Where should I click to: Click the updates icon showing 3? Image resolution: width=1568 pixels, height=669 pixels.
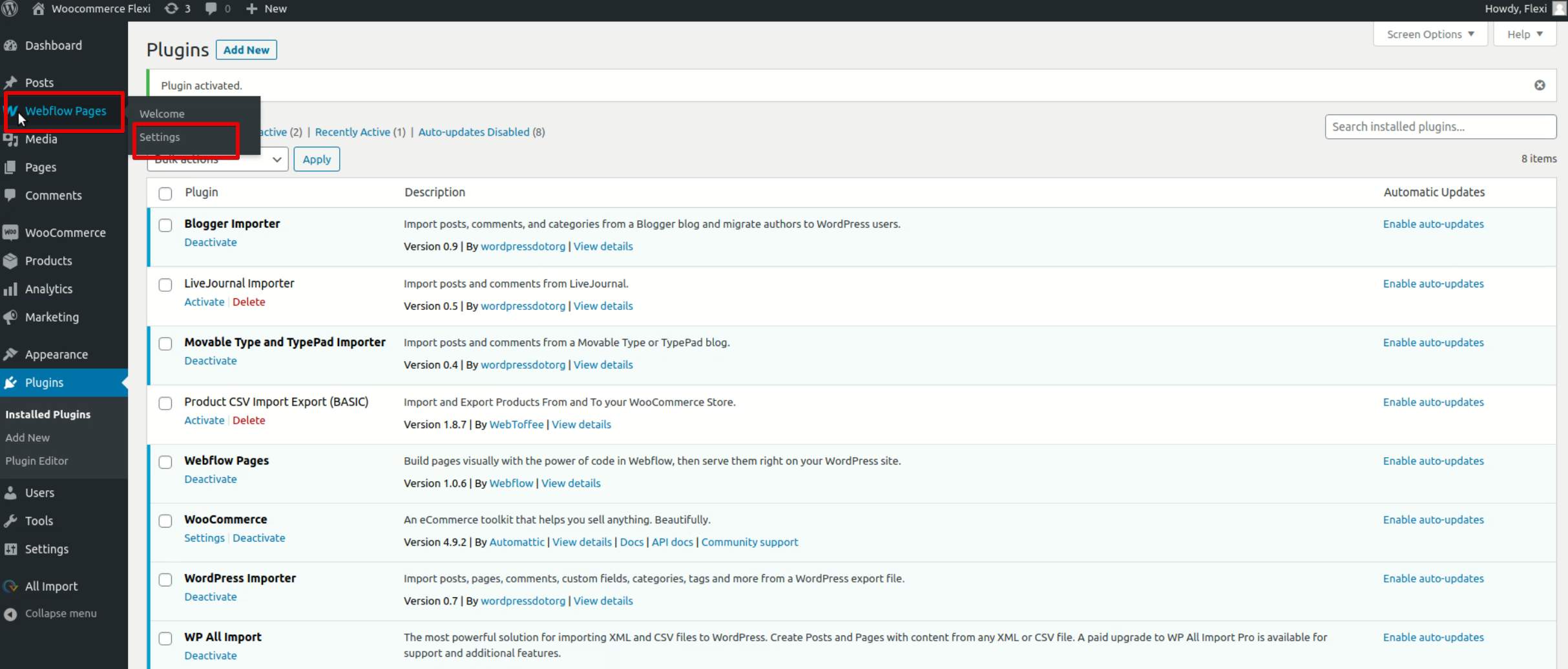point(171,8)
